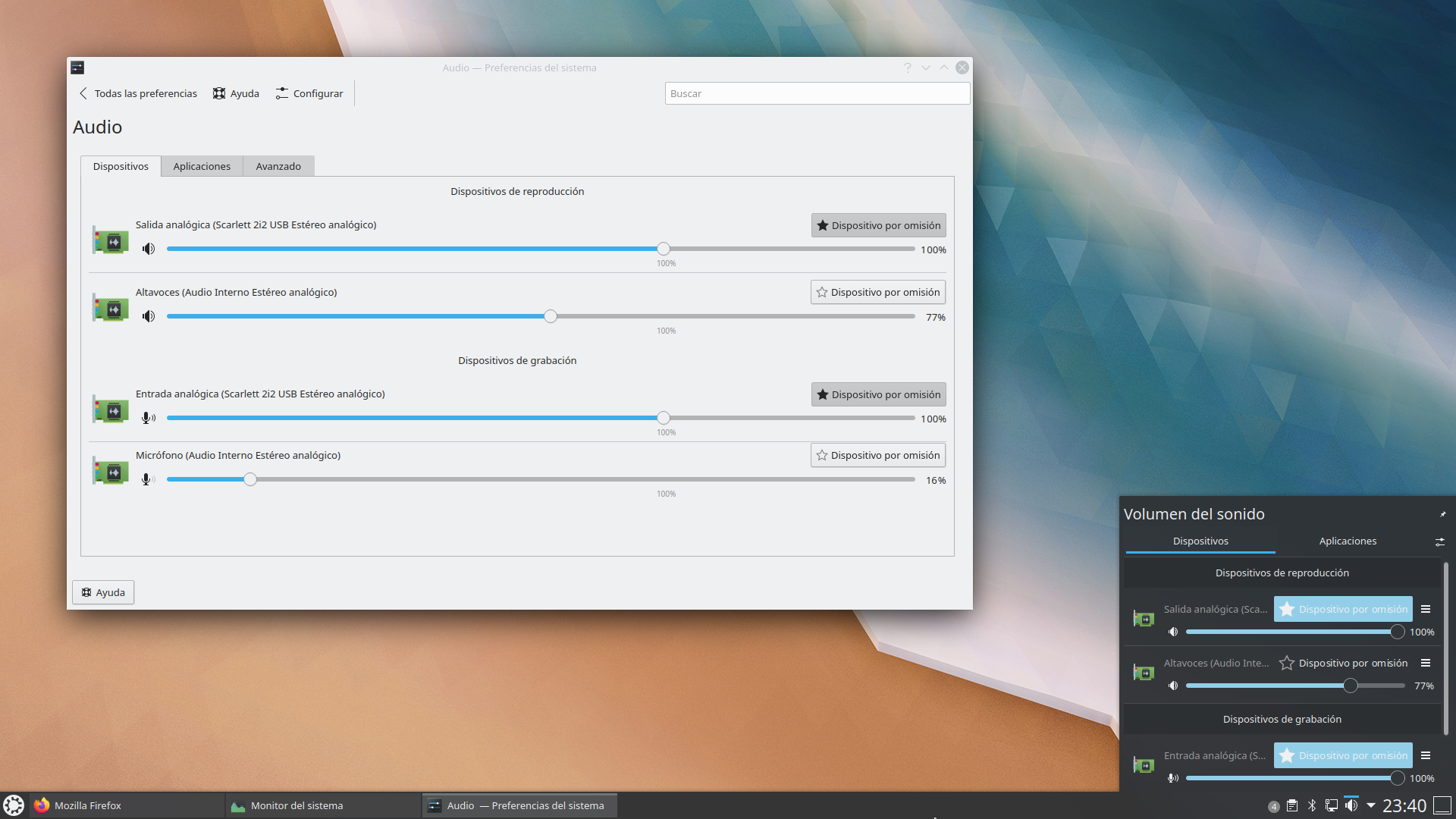
Task: Open the clipboard icon in system tray
Action: click(x=1292, y=805)
